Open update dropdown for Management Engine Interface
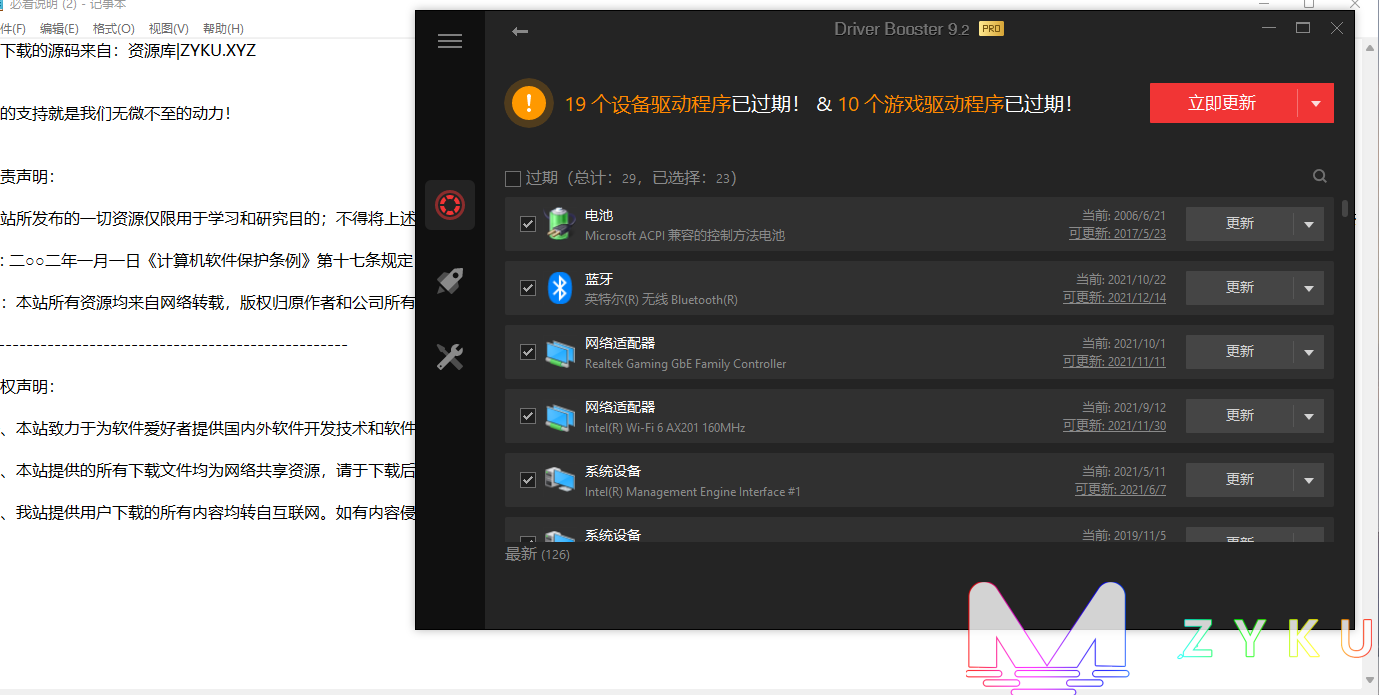Image resolution: width=1379 pixels, height=695 pixels. tap(1309, 480)
